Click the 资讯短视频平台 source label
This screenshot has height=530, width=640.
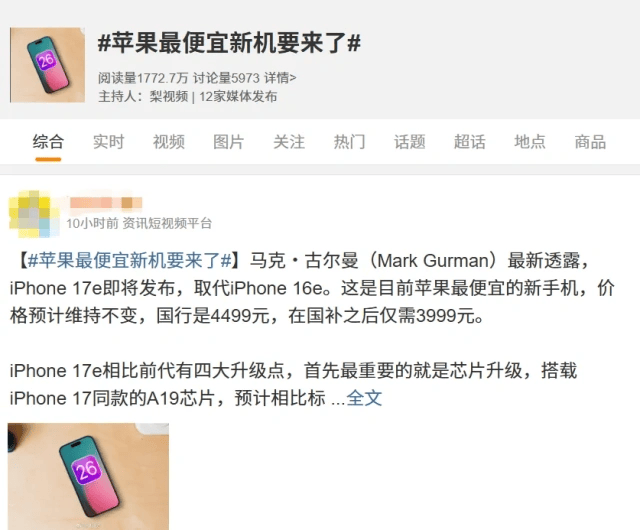coord(167,223)
